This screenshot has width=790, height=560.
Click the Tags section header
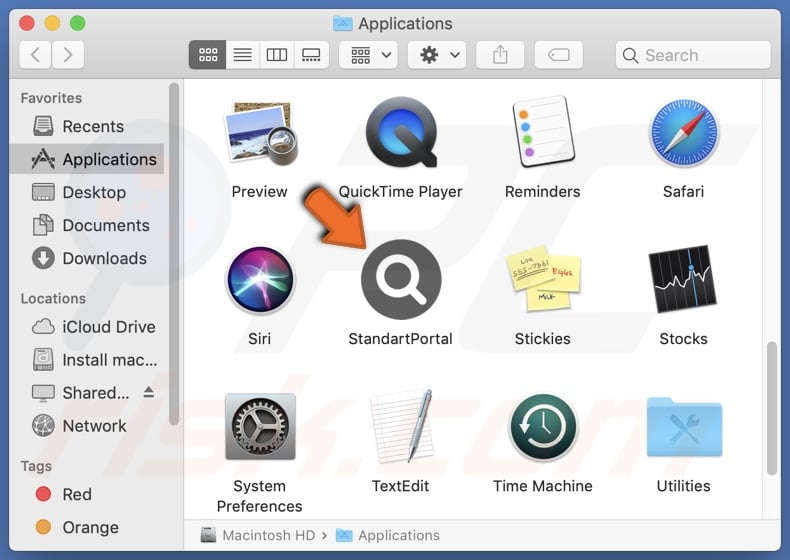(x=36, y=466)
